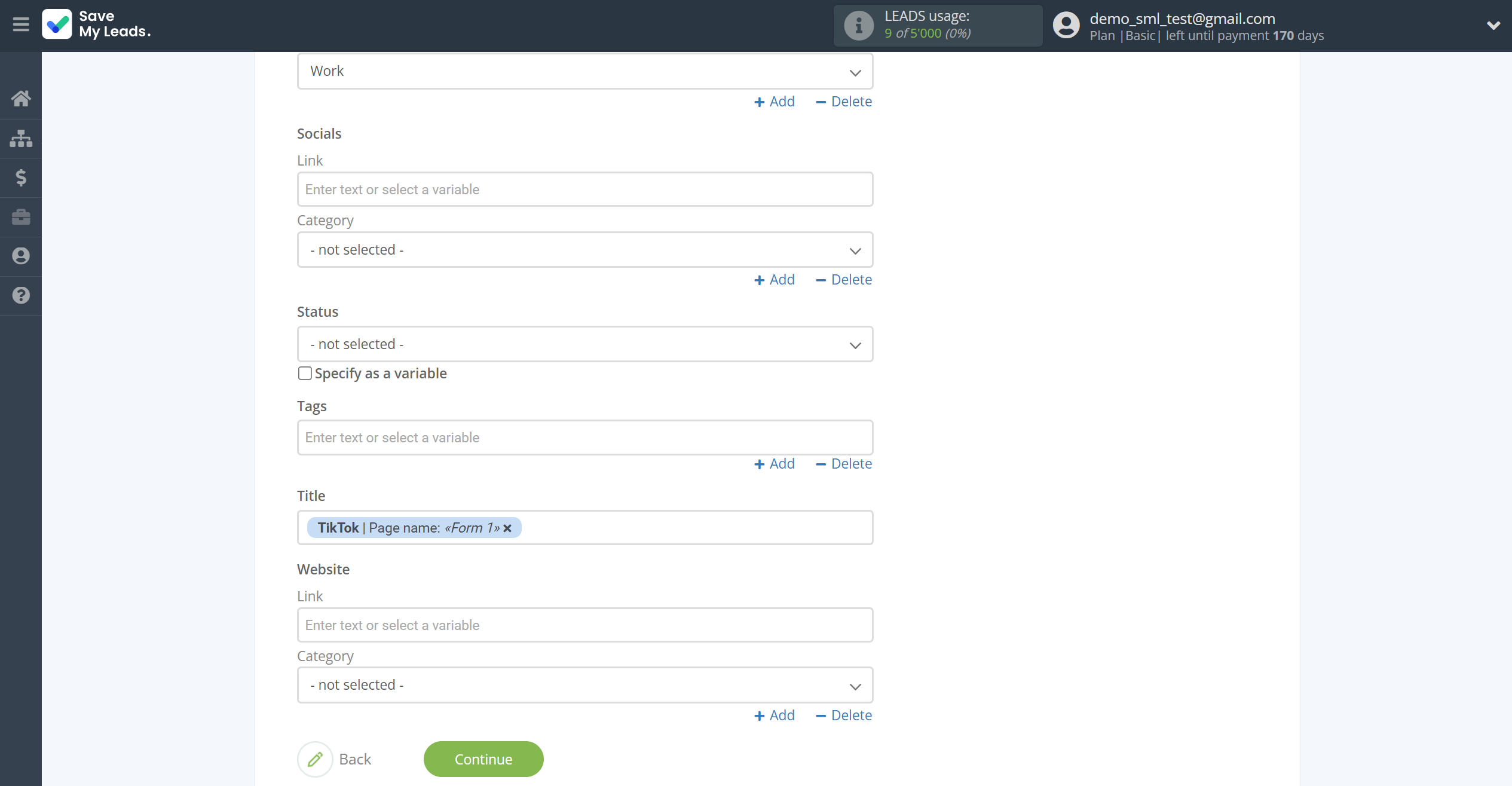Enable Status specify as variable option
Screen dimensions: 1512x786
pyautogui.click(x=305, y=373)
